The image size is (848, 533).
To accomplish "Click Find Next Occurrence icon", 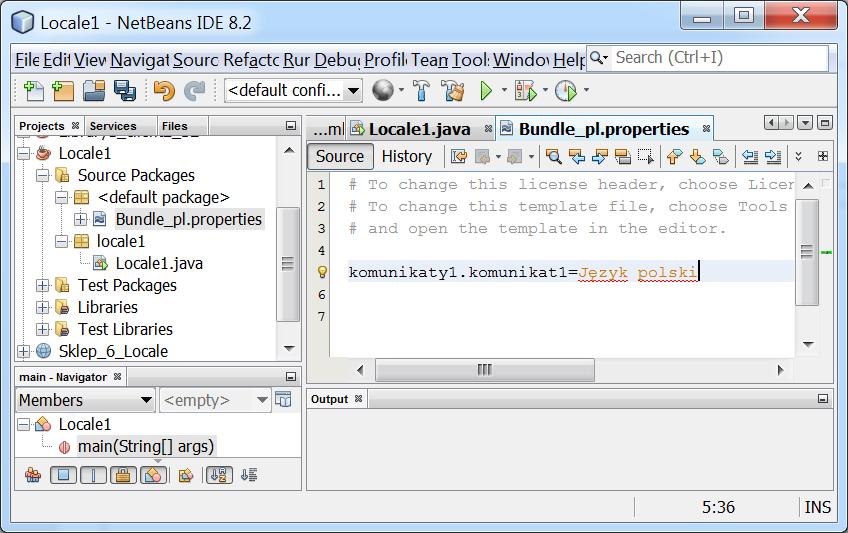I will pyautogui.click(x=599, y=157).
